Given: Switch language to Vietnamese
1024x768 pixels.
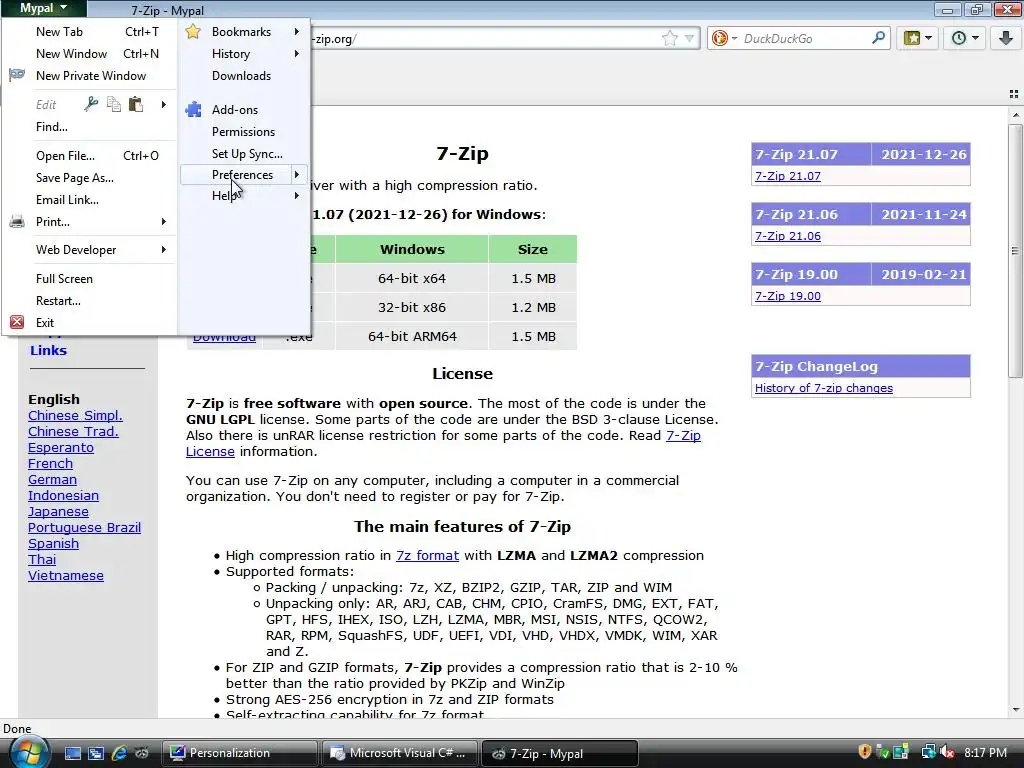Looking at the screenshot, I should point(66,575).
